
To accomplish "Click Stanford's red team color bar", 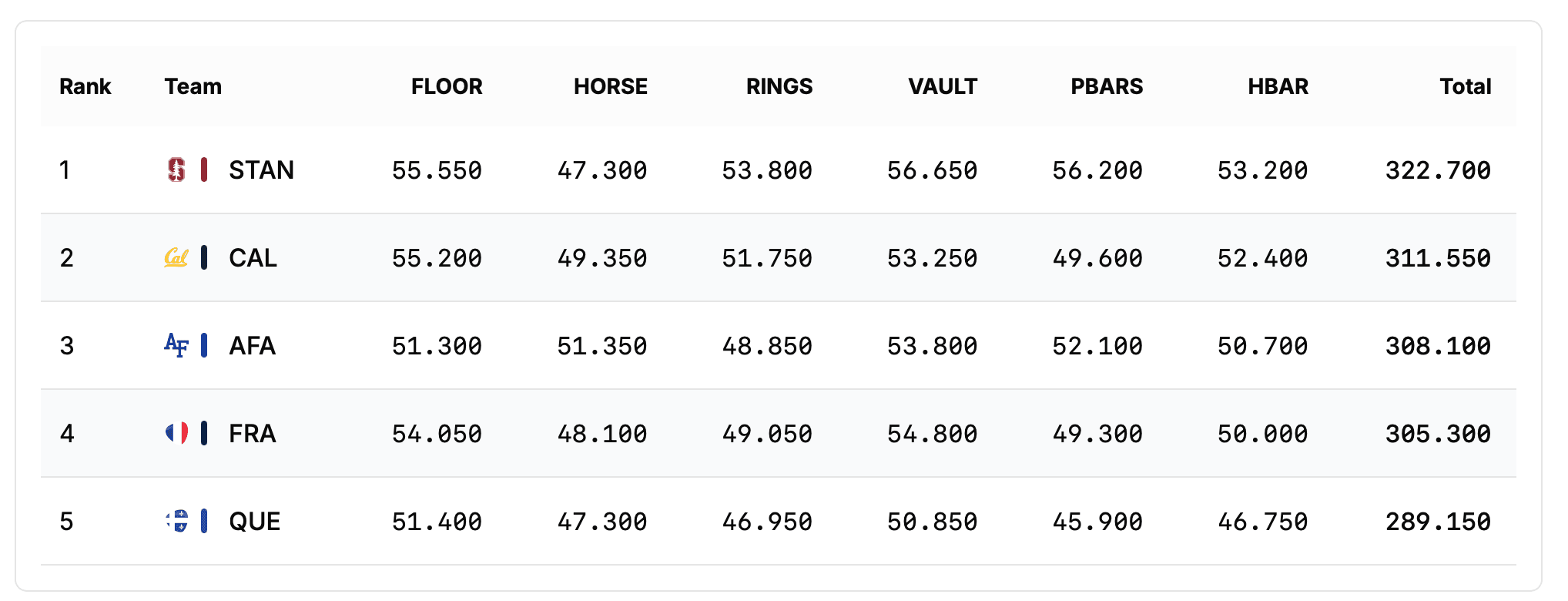I will pos(204,170).
